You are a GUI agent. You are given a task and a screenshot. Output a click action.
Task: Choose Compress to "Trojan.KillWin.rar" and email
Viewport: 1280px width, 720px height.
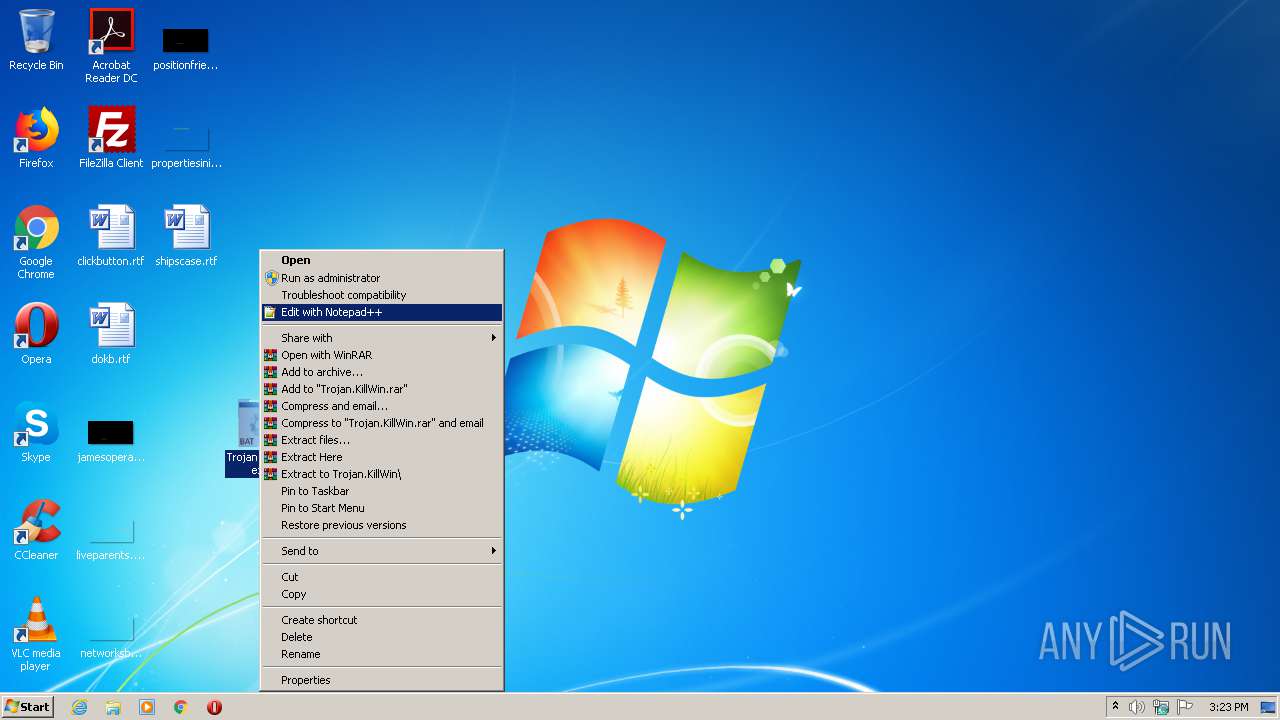[382, 423]
